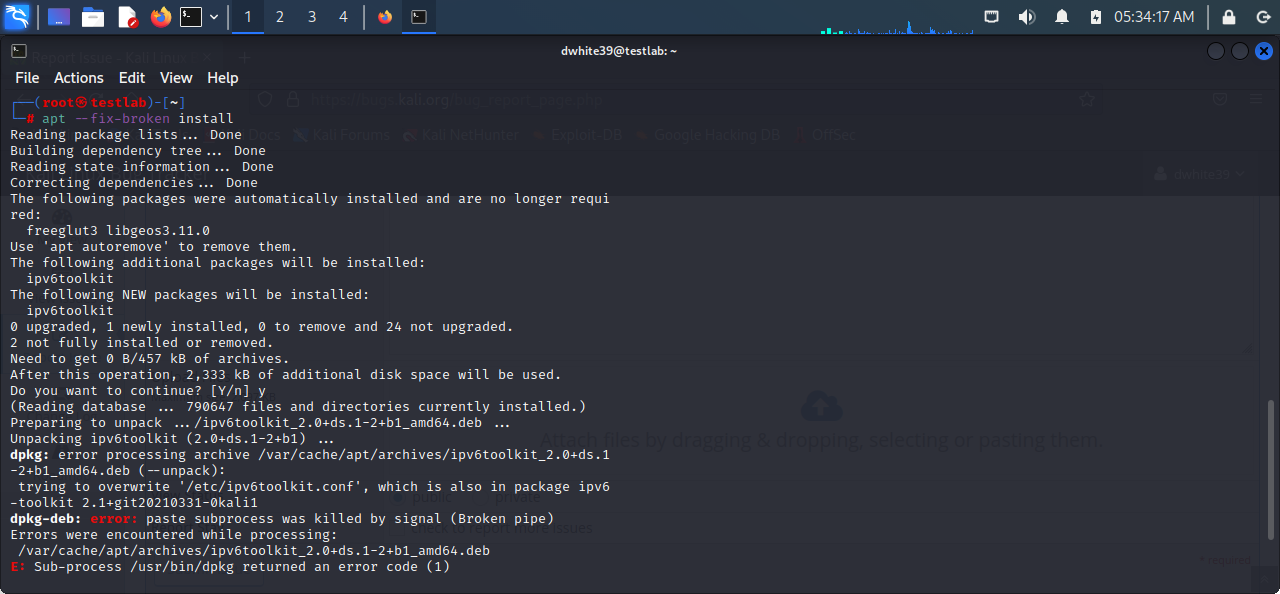The width and height of the screenshot is (1280, 594).
Task: Click the show desktop panel icon
Action: coord(59,17)
